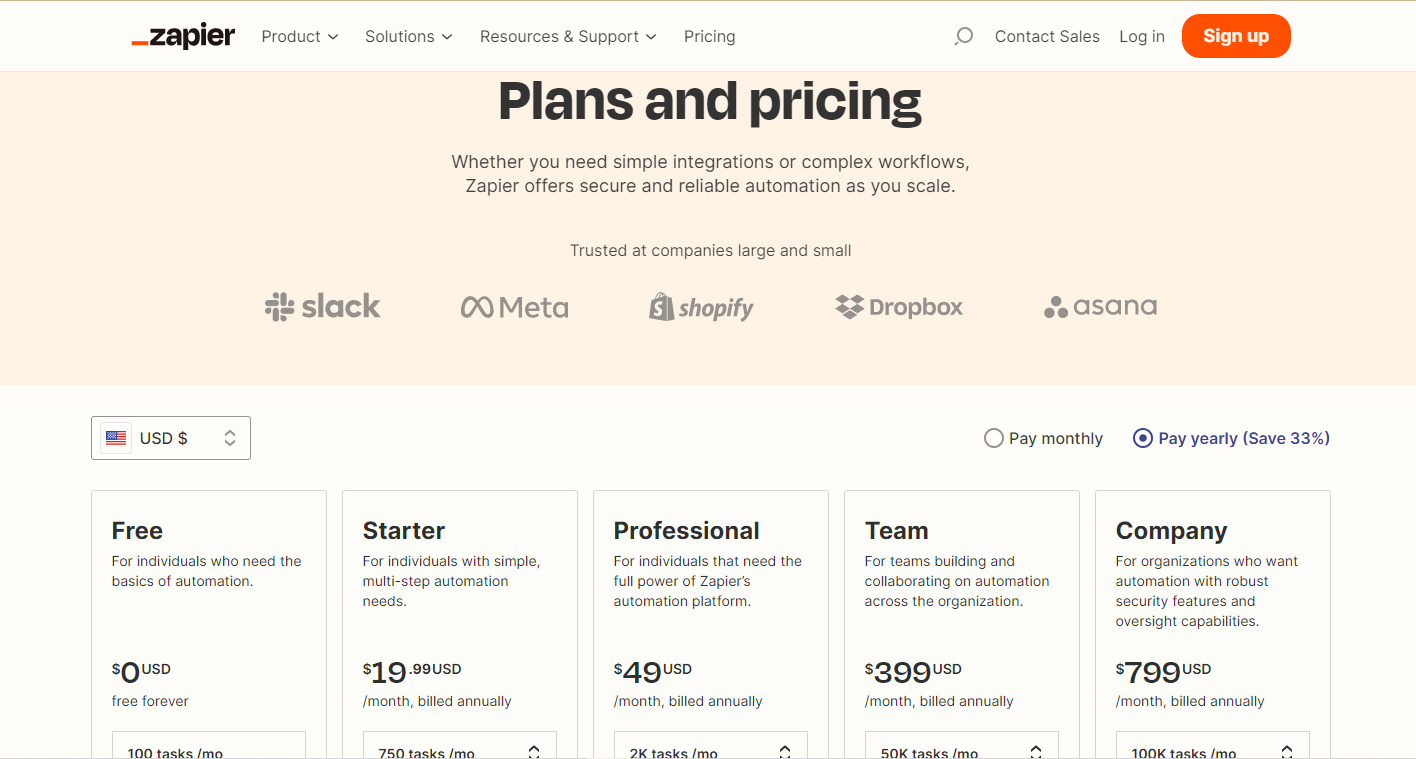Screen dimensions: 1416x759
Task: Select the Pay monthly radio option
Action: (1043, 438)
